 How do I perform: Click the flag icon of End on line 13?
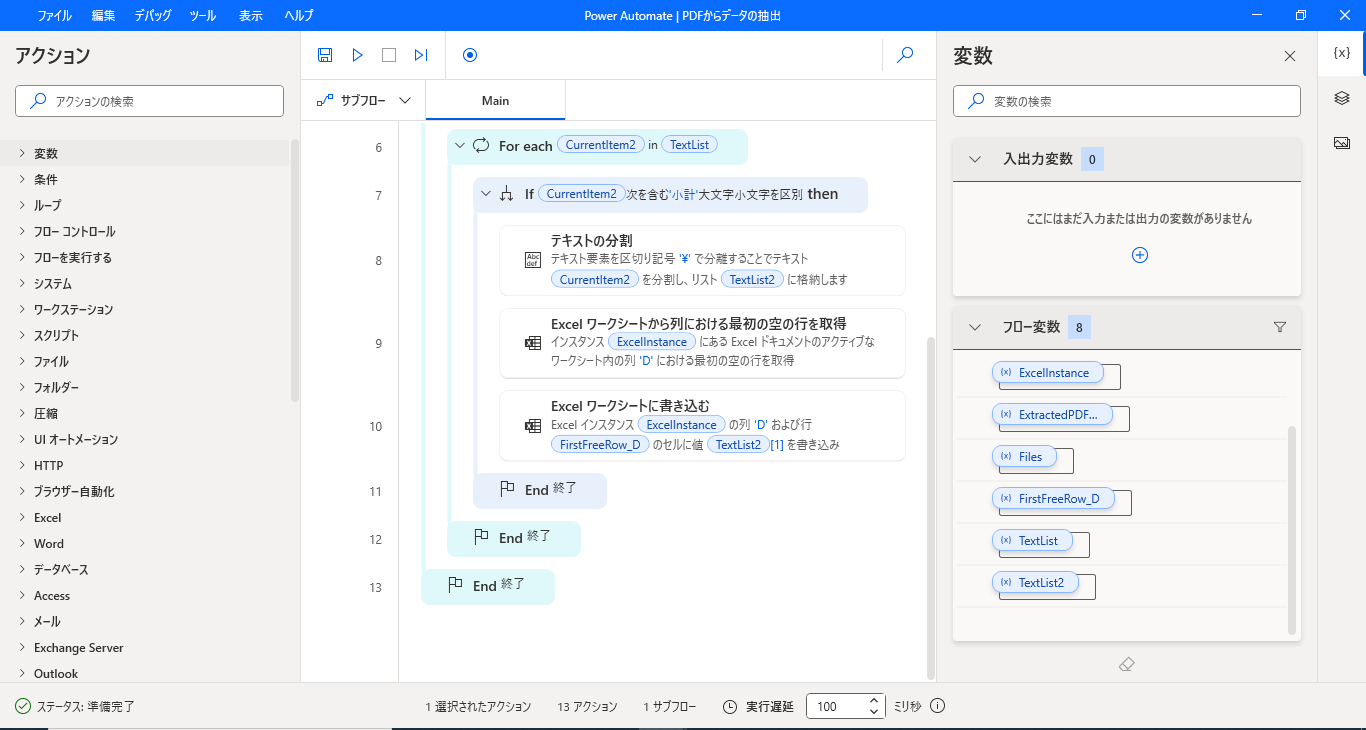click(x=456, y=585)
